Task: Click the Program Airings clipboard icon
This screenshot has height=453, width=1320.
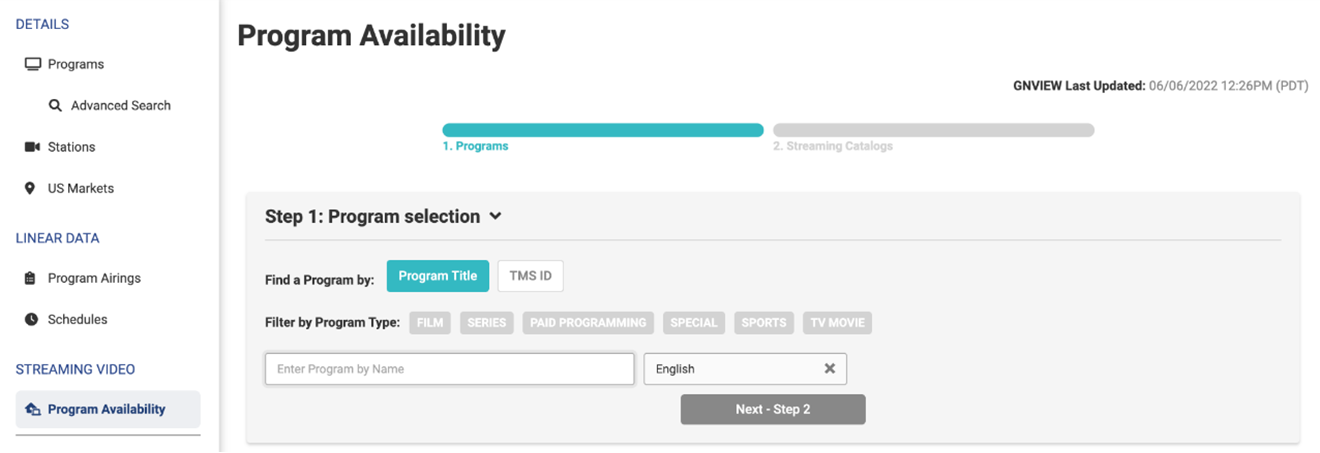Action: pos(31,278)
